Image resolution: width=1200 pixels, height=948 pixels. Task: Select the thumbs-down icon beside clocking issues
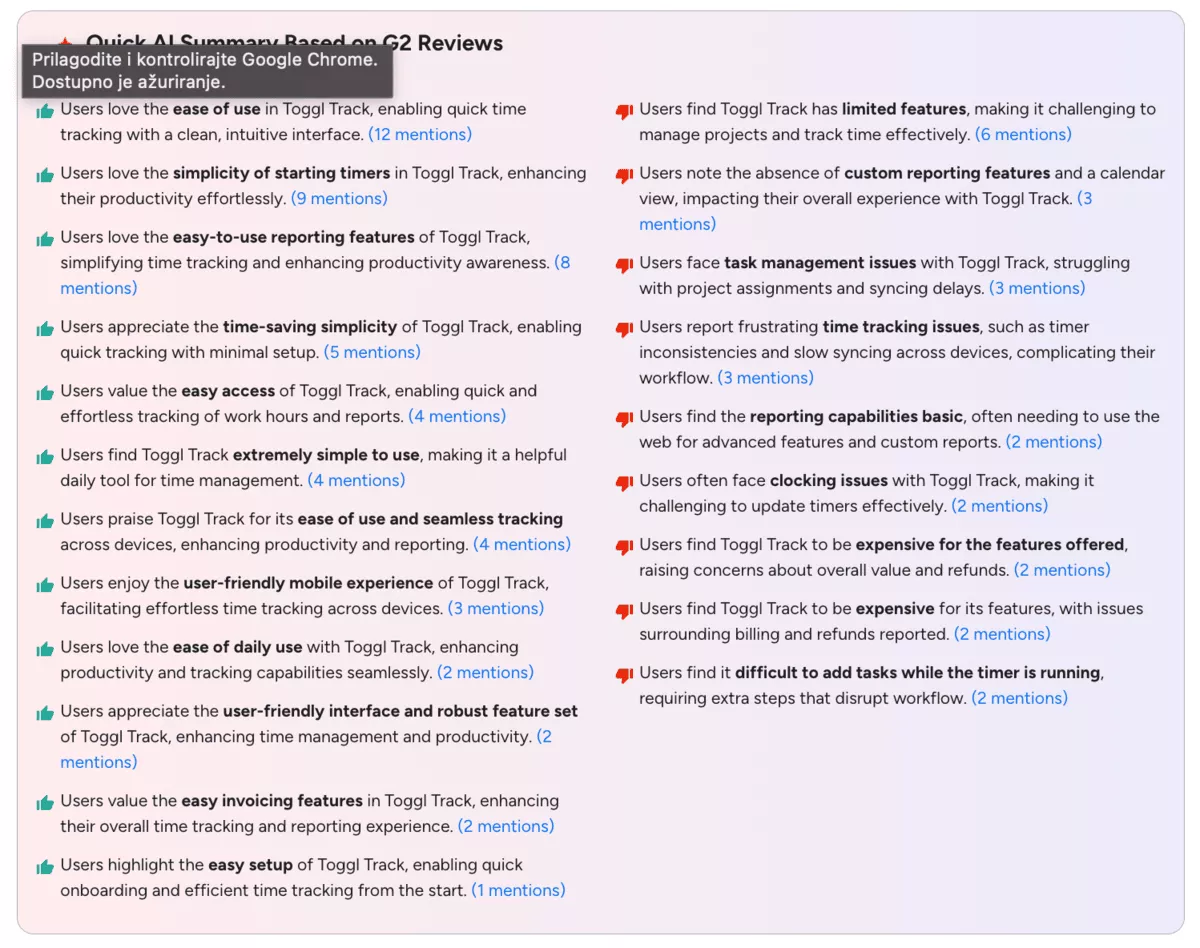pyautogui.click(x=623, y=481)
